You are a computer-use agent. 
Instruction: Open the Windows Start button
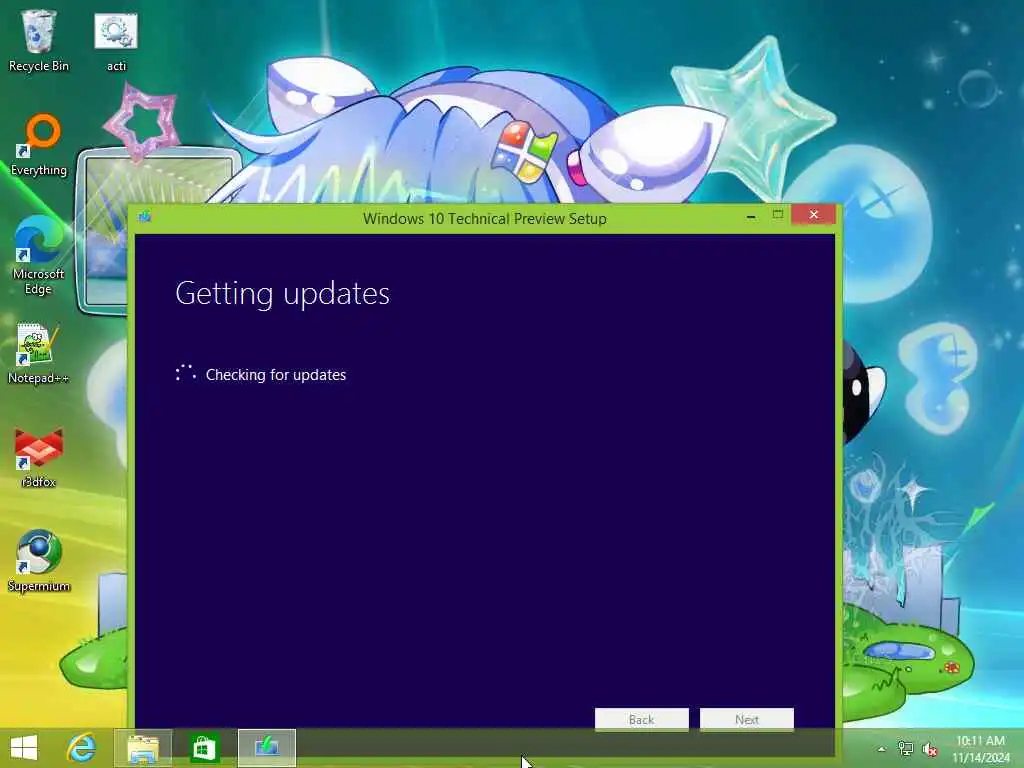coord(24,748)
